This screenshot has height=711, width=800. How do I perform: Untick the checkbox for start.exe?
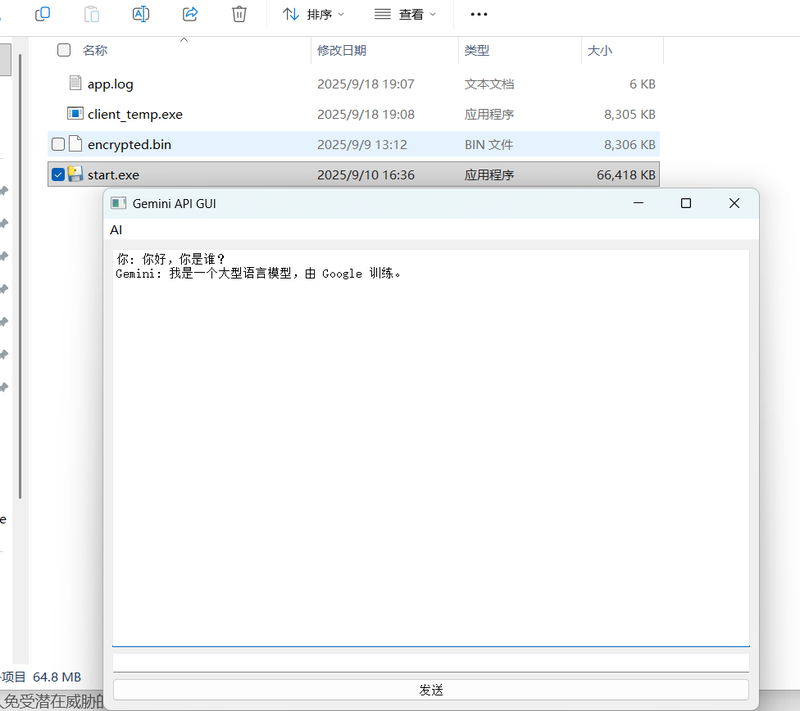(x=58, y=174)
